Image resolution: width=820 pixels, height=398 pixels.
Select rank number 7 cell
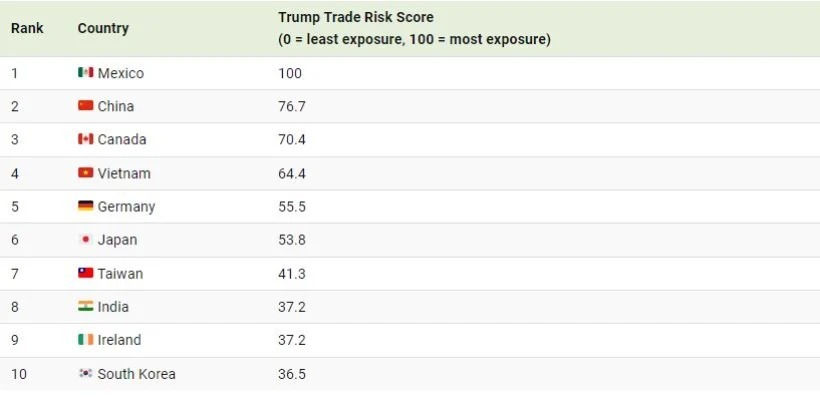15,274
